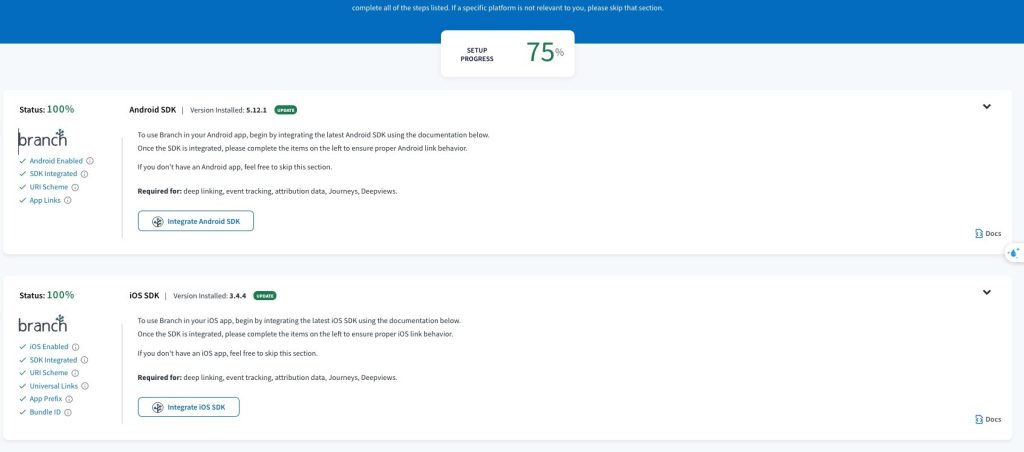Collapse the Android SDK section chevron

pos(986,107)
